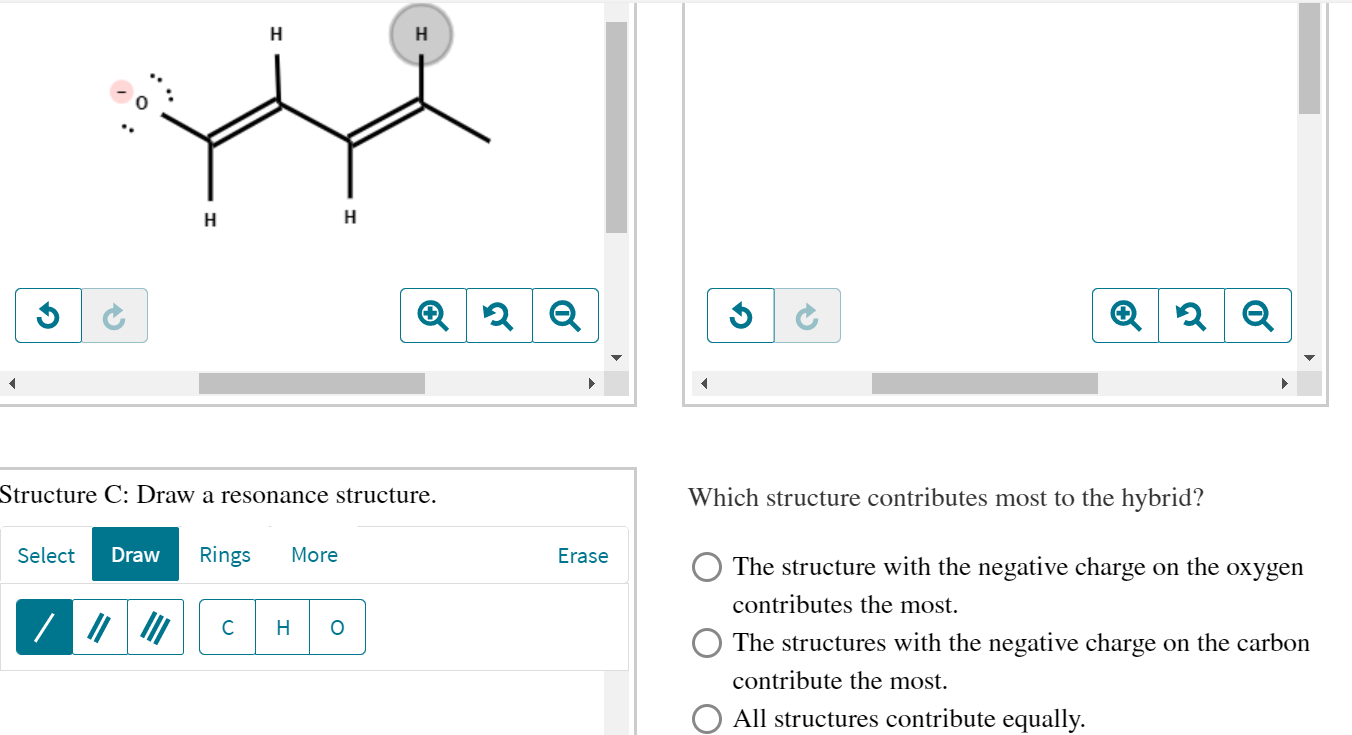Select the double bond drawing tool
Screen dimensions: 1352x735
coord(97,626)
